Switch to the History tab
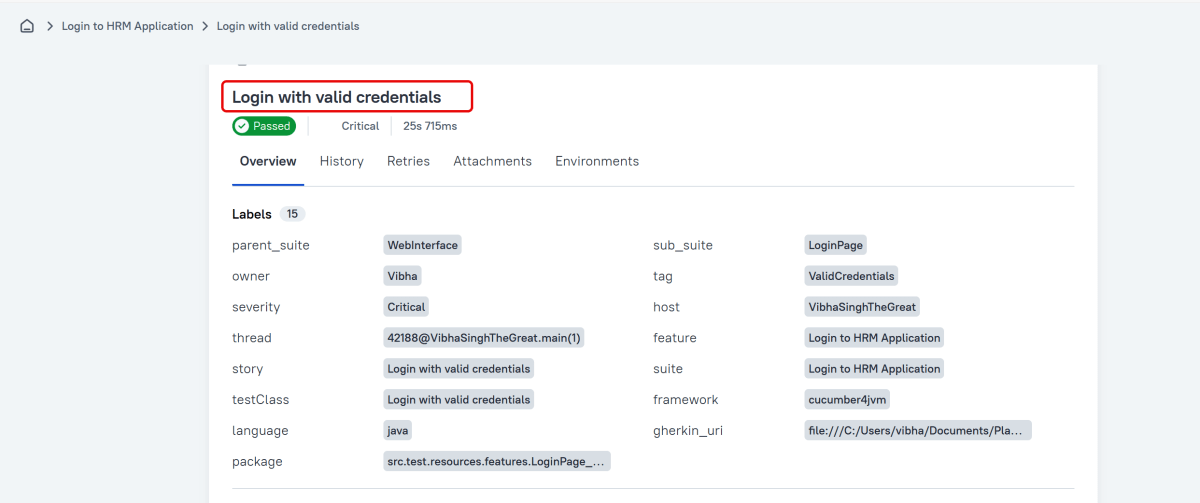Screen dimensions: 1200x503 tap(341, 161)
